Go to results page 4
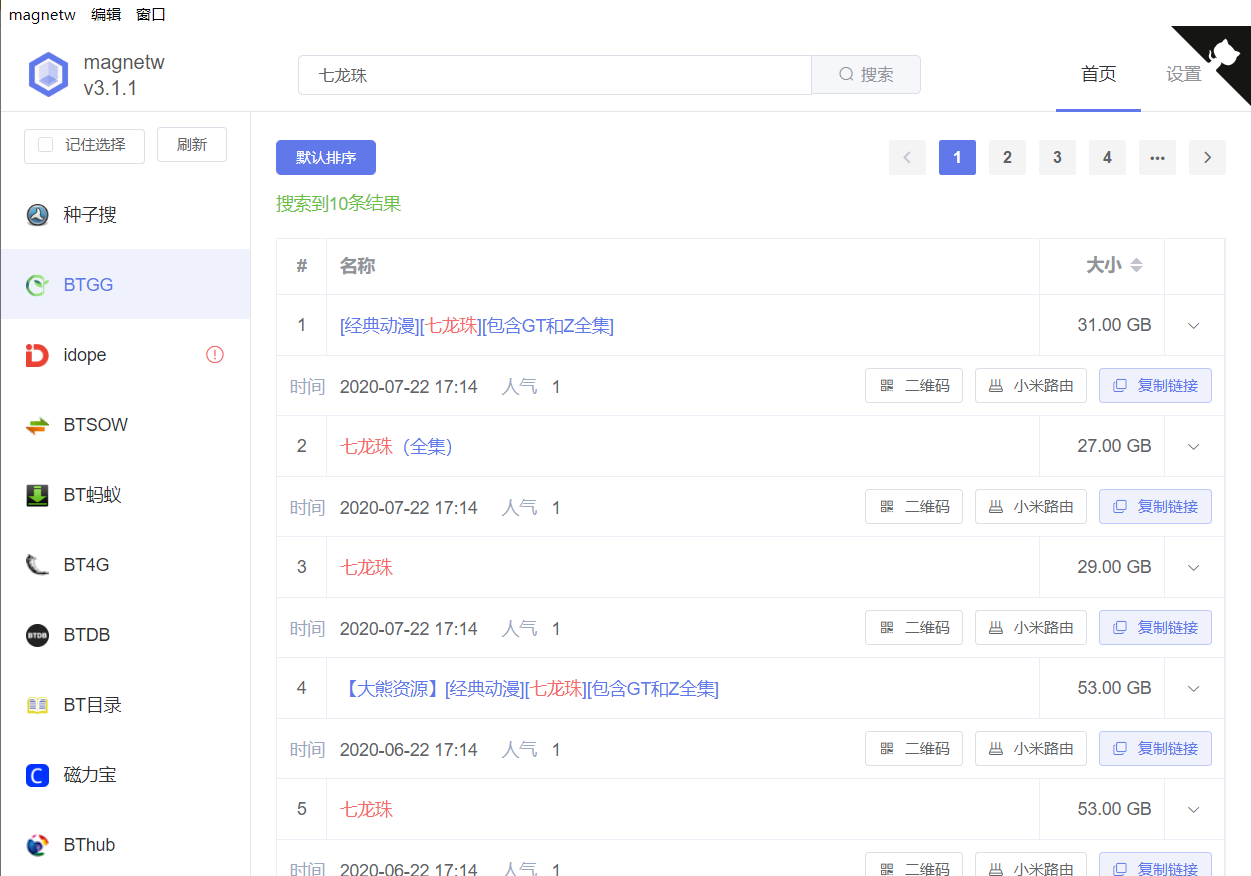Viewport: 1251px width, 876px height. coord(1107,157)
